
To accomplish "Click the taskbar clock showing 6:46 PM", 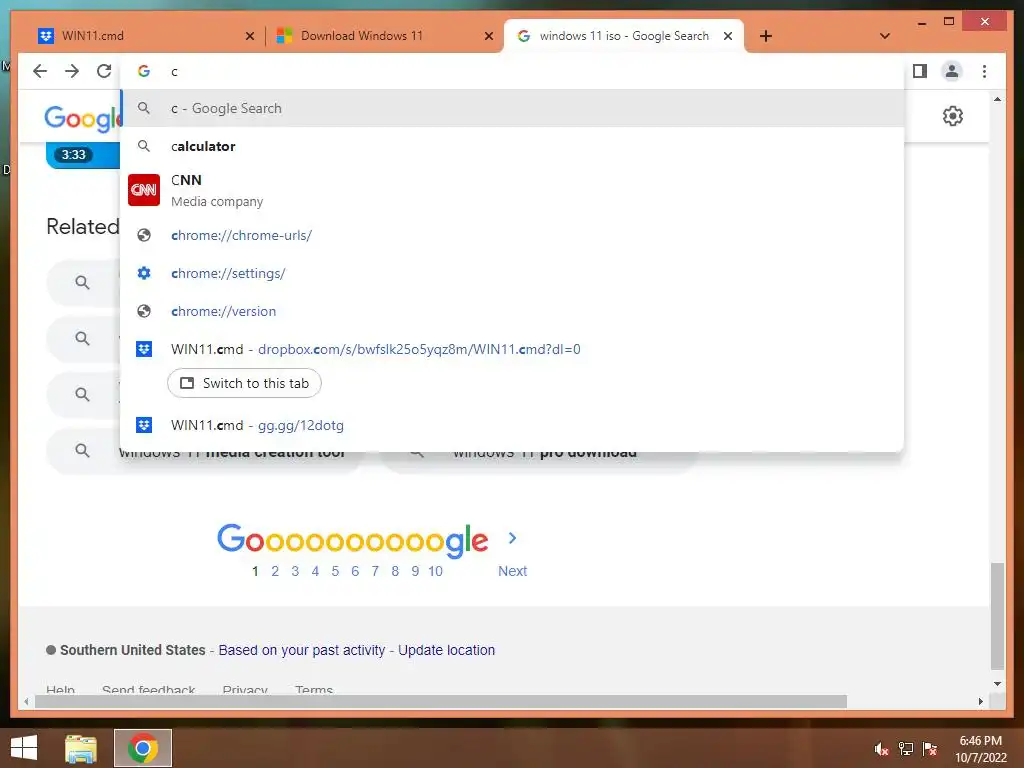I will pos(981,748).
